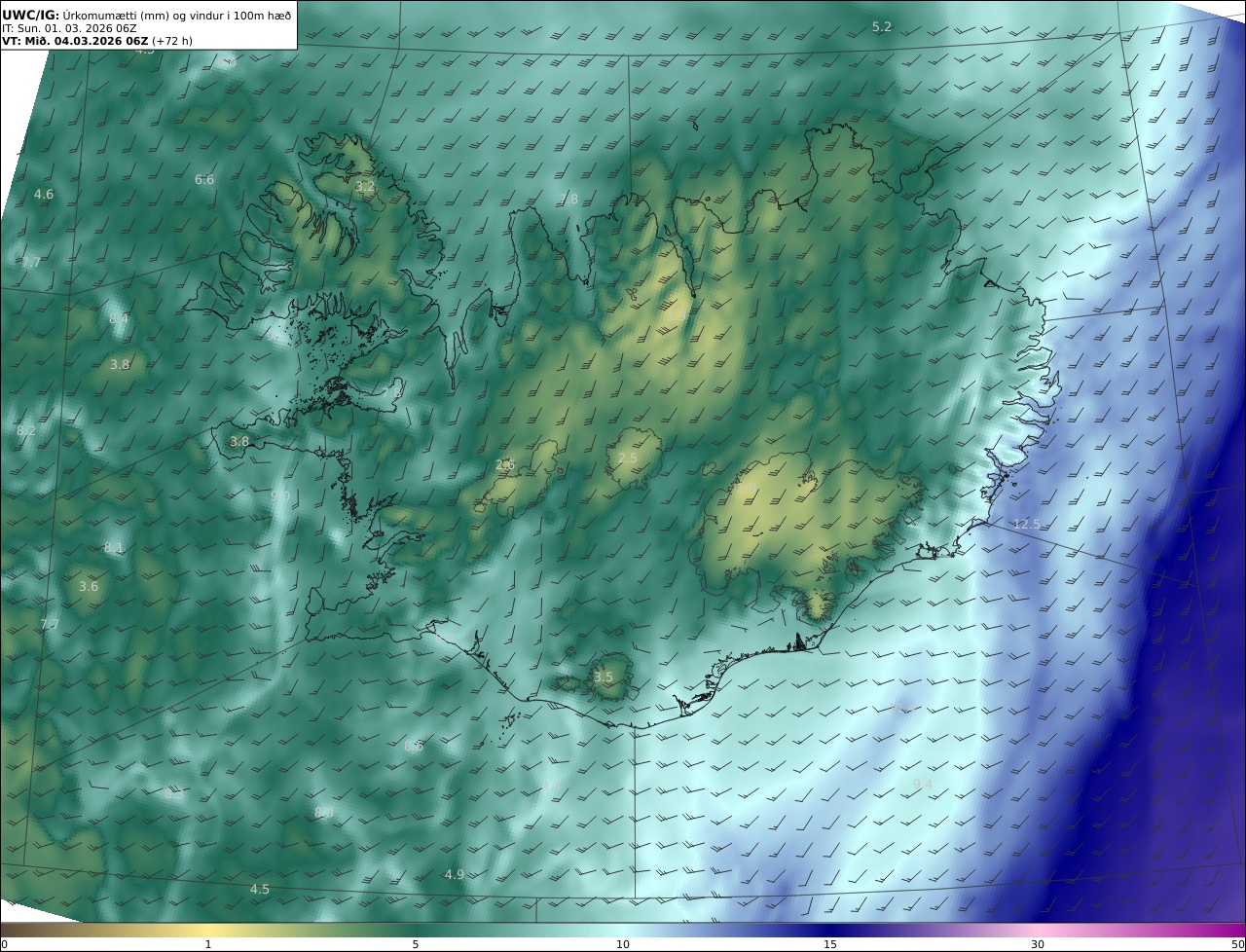This screenshot has width=1246, height=952.
Task: Click the 4.6 value label
Action: pos(44,195)
